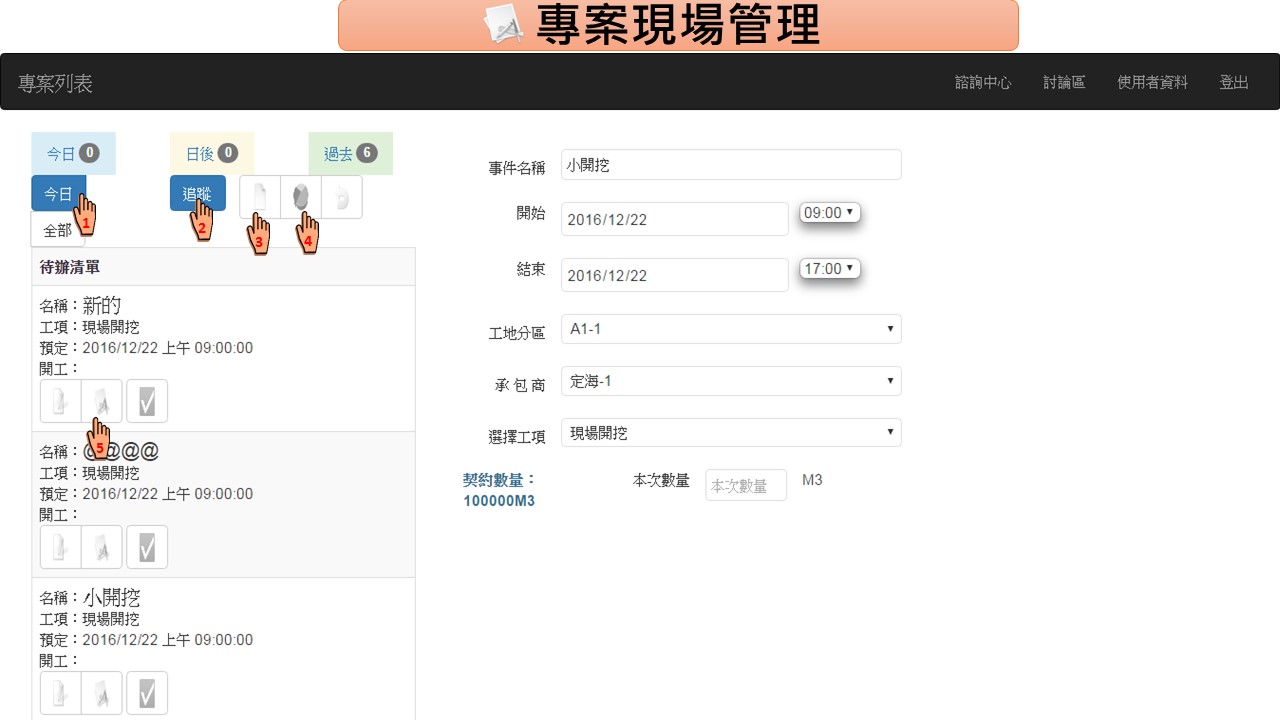Check the completion checkmark for @@@@ item
This screenshot has height=720, width=1280.
(147, 547)
